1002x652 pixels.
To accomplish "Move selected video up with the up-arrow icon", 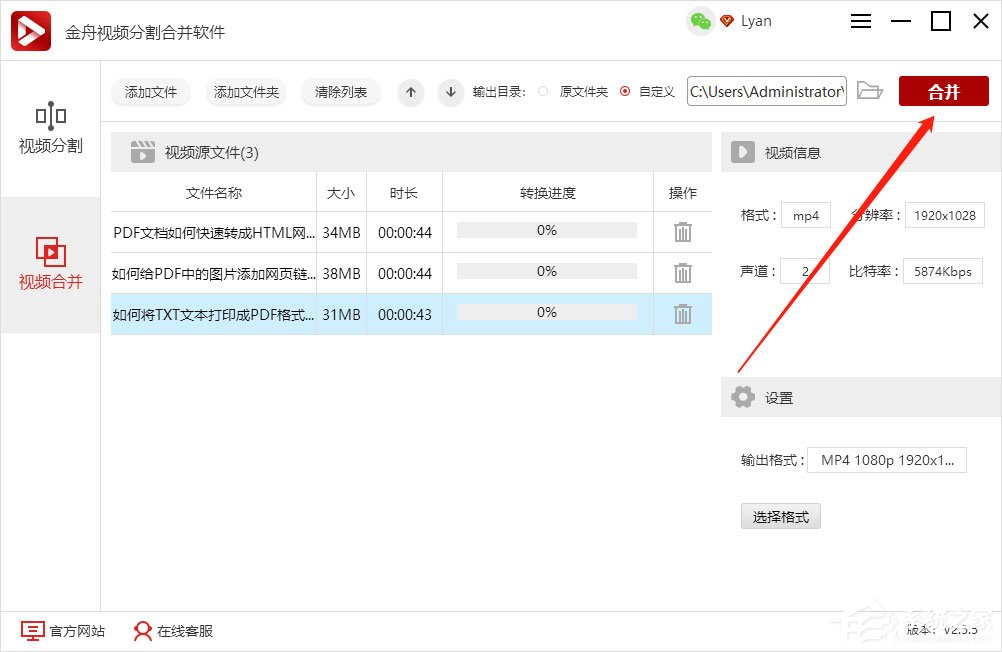I will click(410, 91).
